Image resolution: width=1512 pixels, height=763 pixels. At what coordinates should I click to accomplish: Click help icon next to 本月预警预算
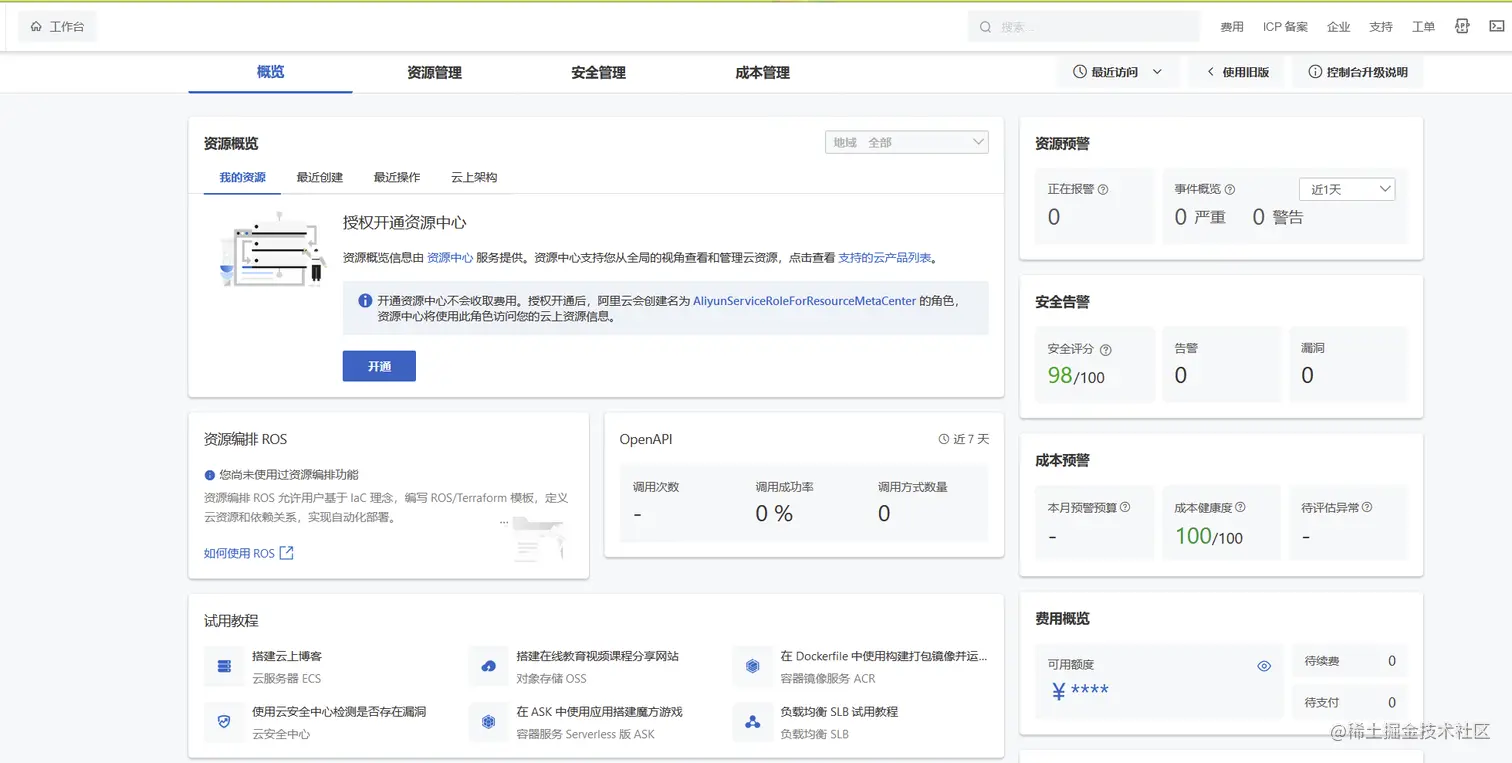point(1125,507)
